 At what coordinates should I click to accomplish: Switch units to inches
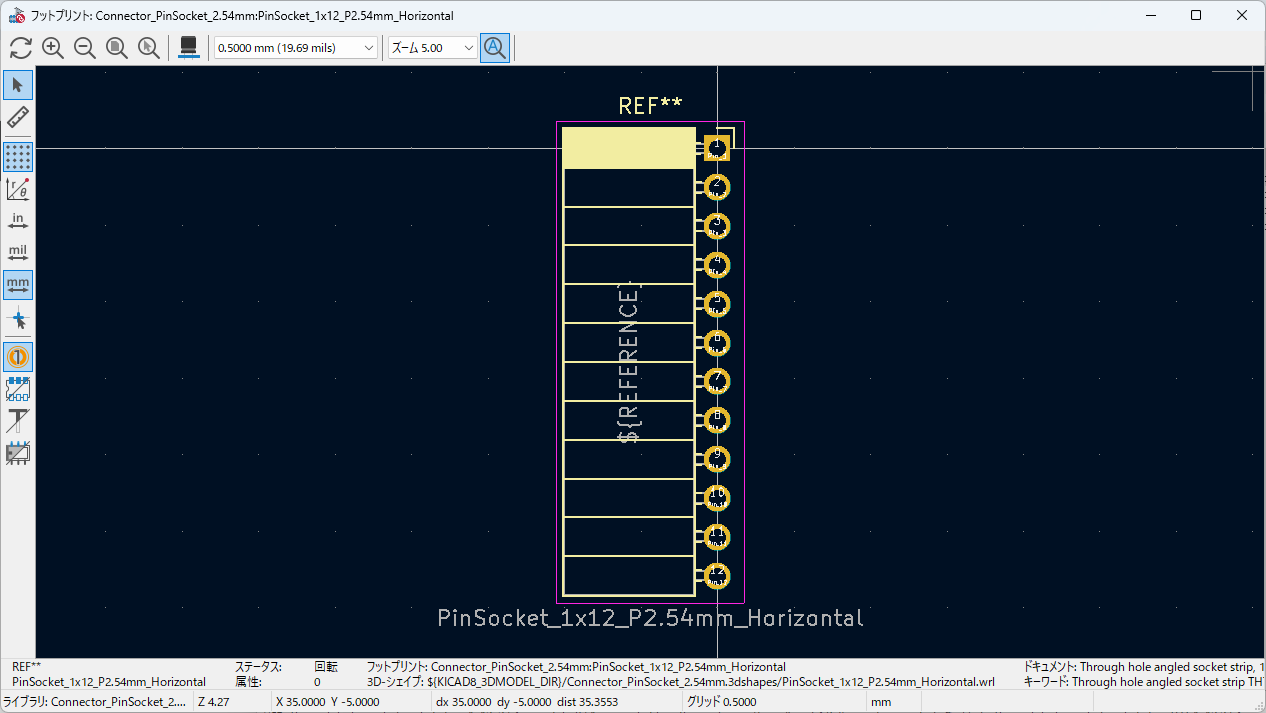(18, 221)
